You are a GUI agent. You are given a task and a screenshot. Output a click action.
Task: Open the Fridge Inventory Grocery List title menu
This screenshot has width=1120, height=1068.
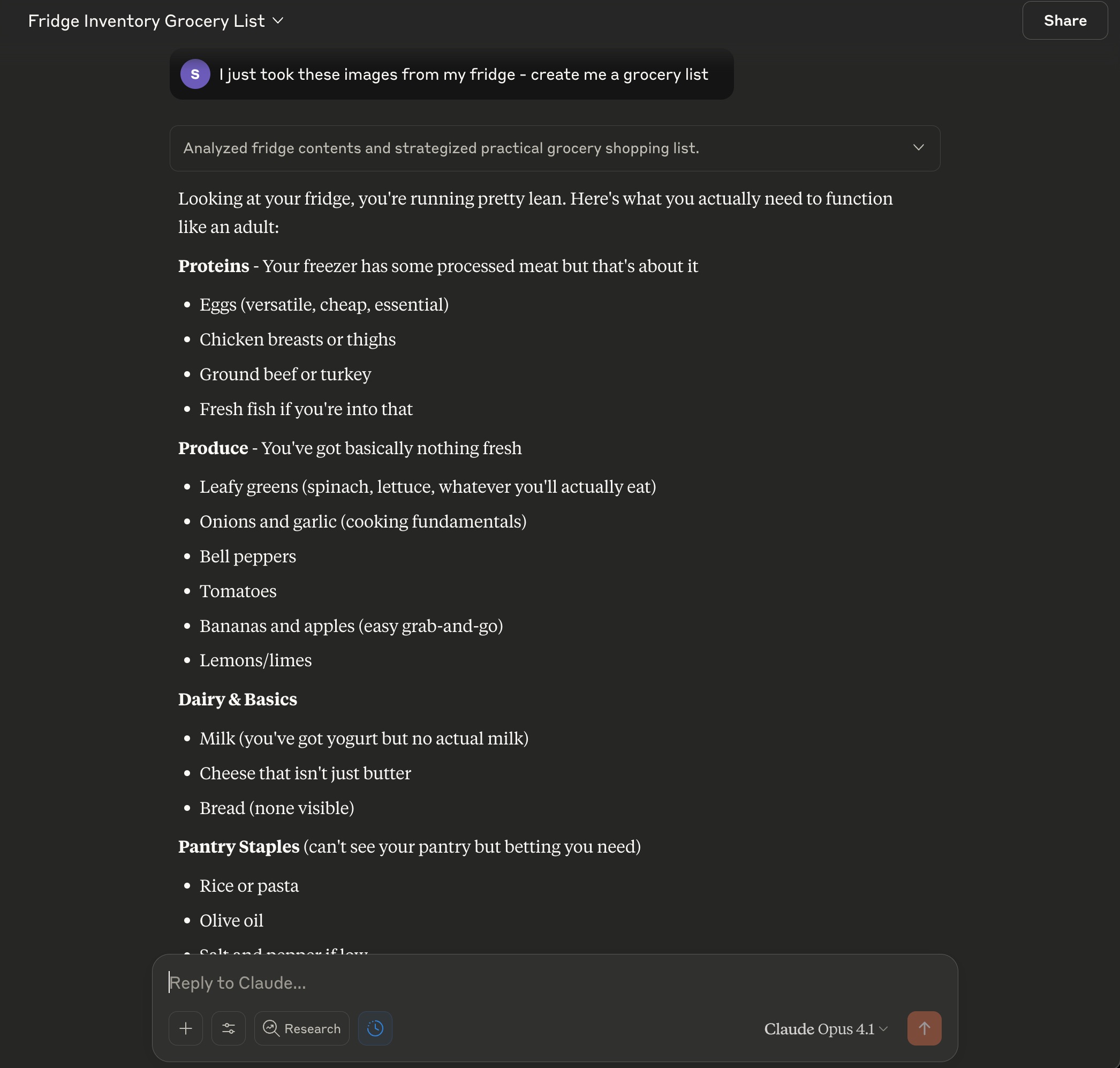(x=146, y=21)
